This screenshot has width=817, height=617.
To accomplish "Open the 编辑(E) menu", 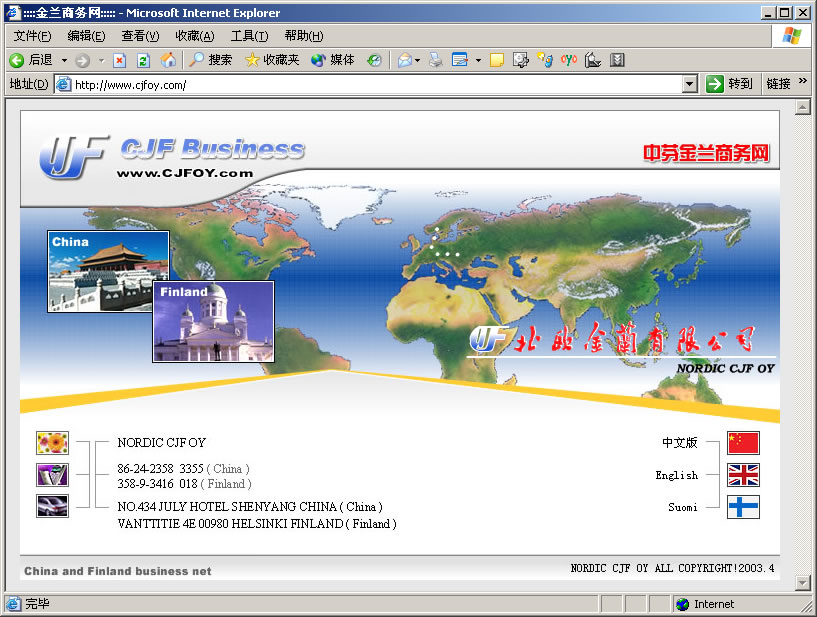I will [86, 36].
